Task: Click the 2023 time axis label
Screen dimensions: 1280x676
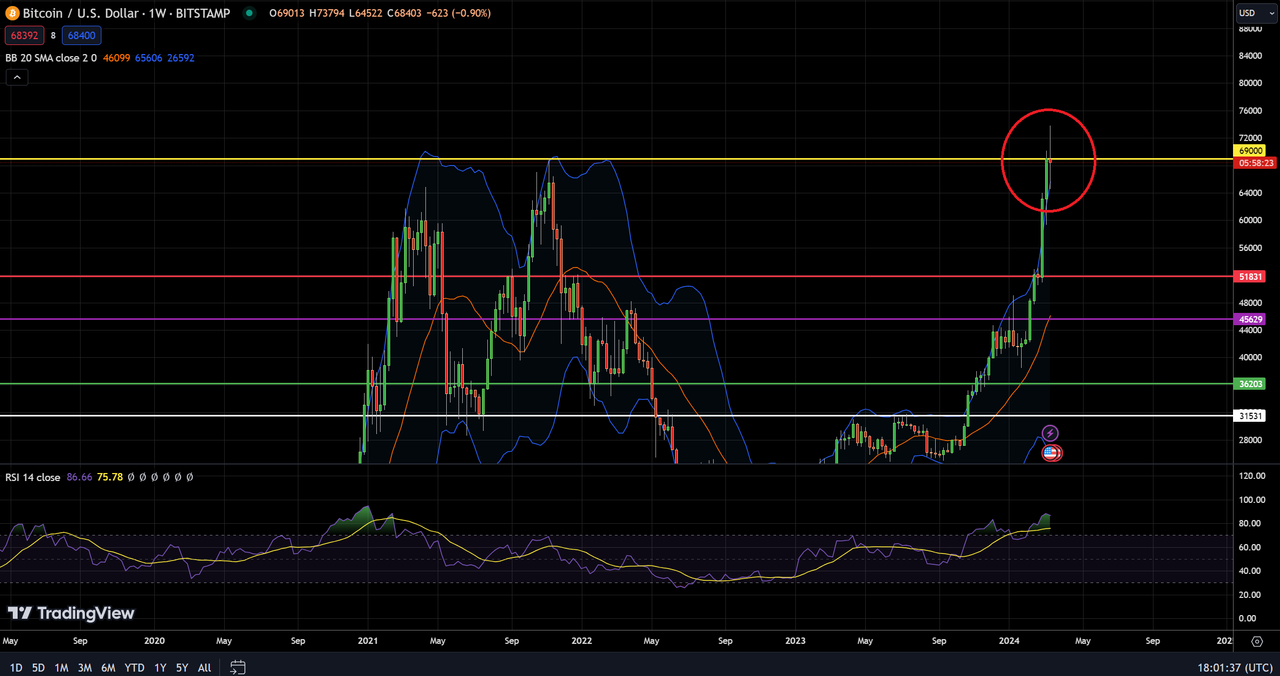Action: pos(796,640)
